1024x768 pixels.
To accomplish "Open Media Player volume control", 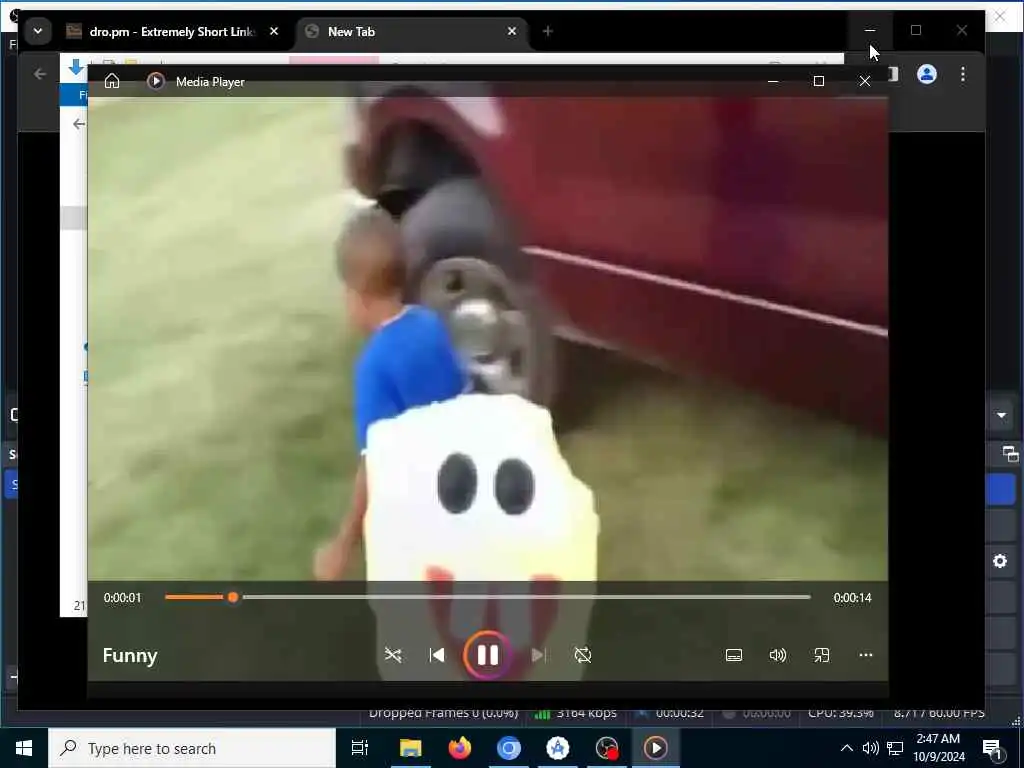I will click(x=778, y=655).
